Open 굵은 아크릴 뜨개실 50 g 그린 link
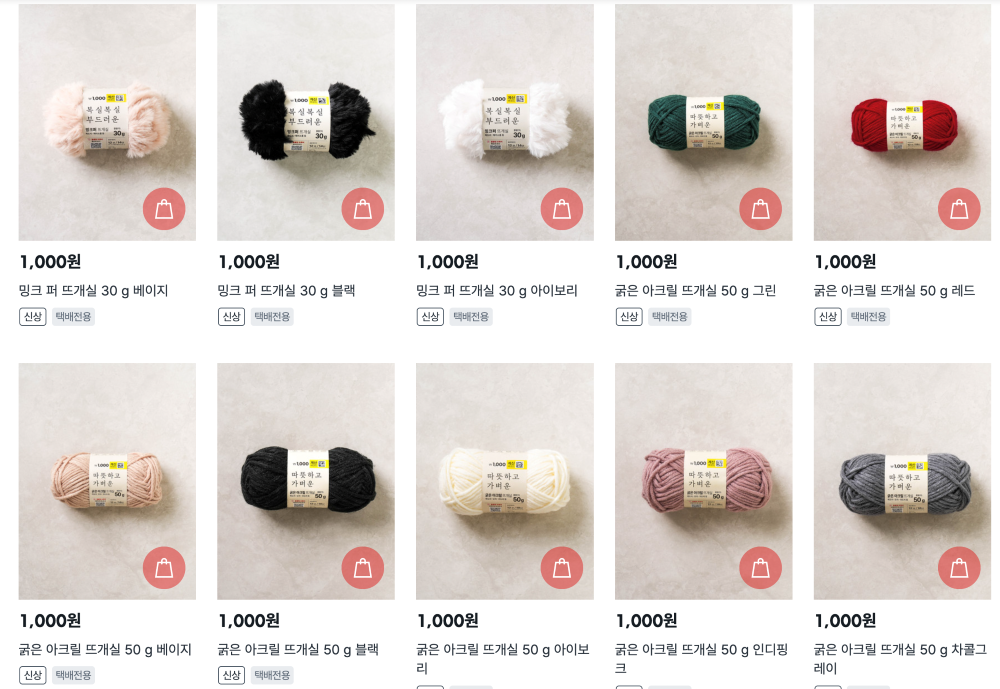Image resolution: width=1000 pixels, height=689 pixels. 695,291
